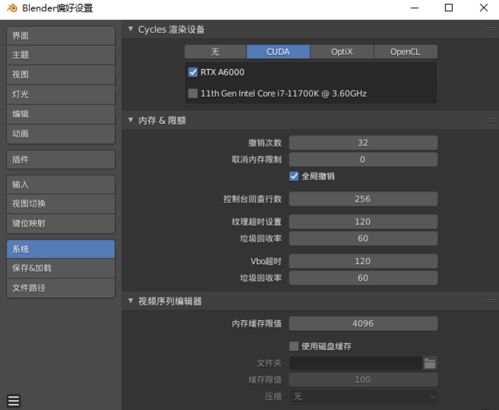Click 内存 & 限额 panel drag grip
Viewport: 499px width, 410px height.
coord(492,120)
